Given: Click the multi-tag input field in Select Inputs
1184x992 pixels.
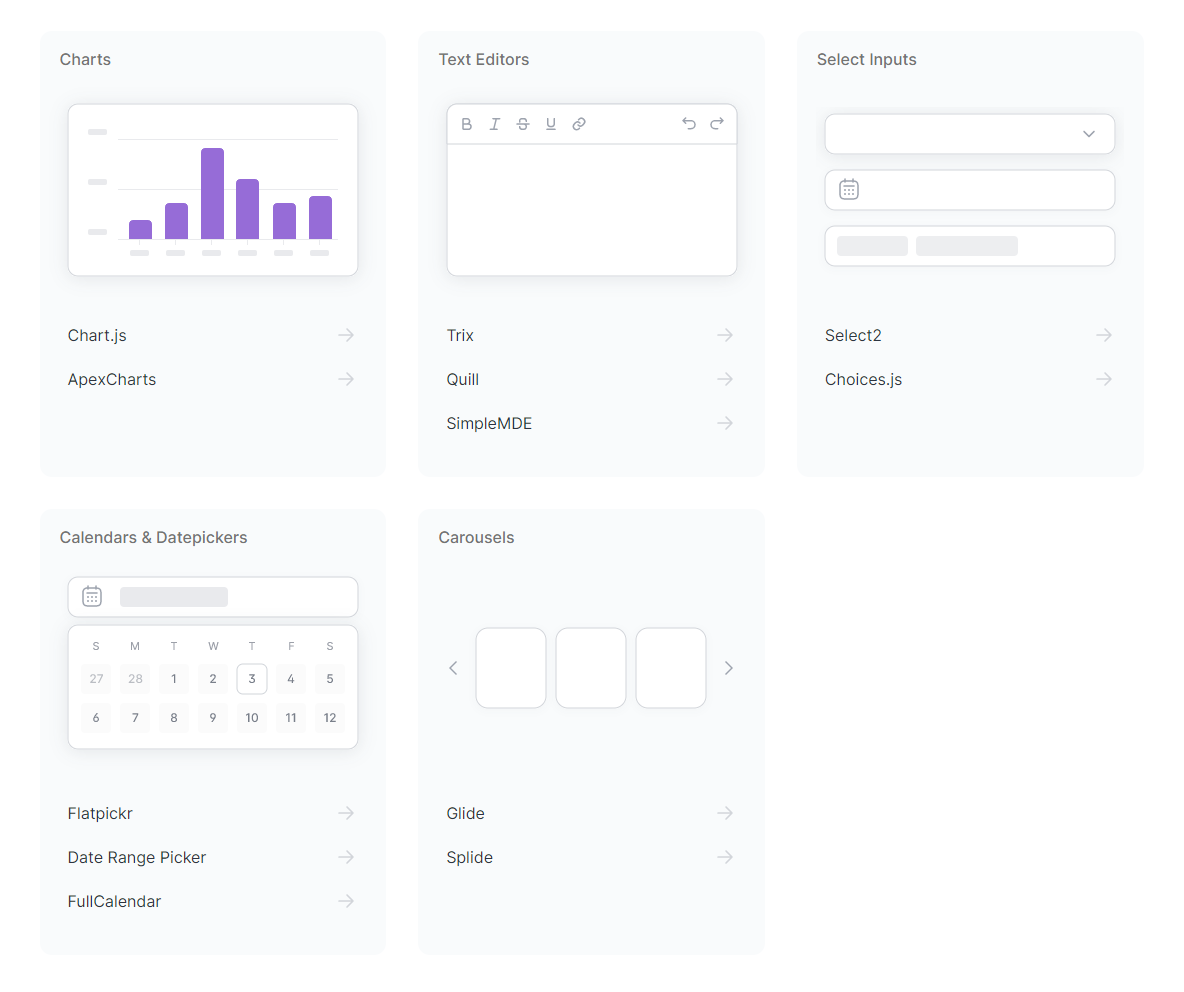Looking at the screenshot, I should (970, 246).
